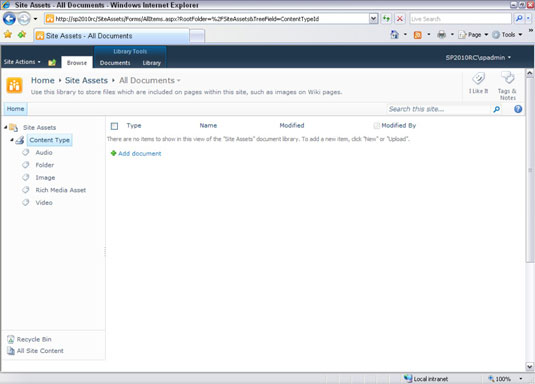Viewport: 535px width, 384px height.
Task: Click the site search magnifier icon
Action: pos(496,109)
